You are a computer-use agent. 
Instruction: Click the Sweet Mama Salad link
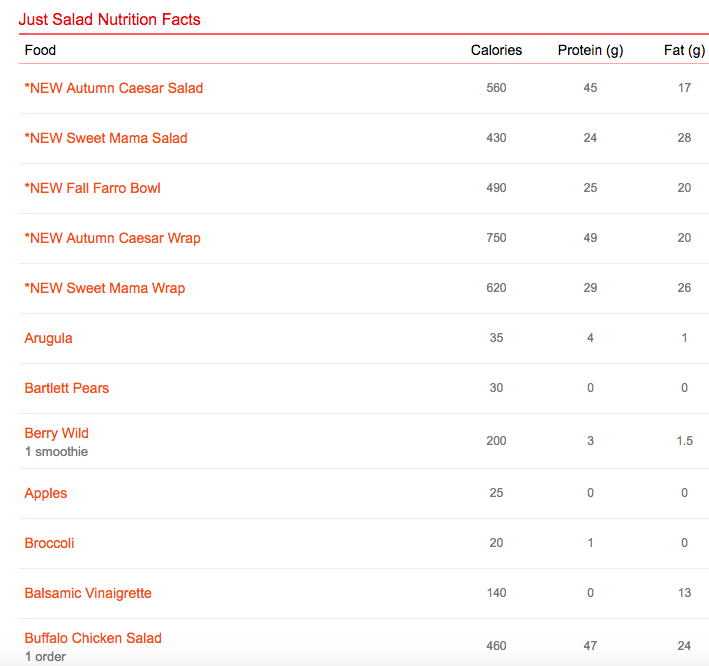(x=106, y=138)
